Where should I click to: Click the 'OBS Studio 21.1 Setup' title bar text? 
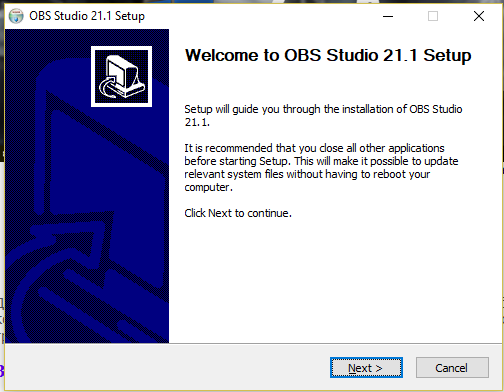point(87,16)
